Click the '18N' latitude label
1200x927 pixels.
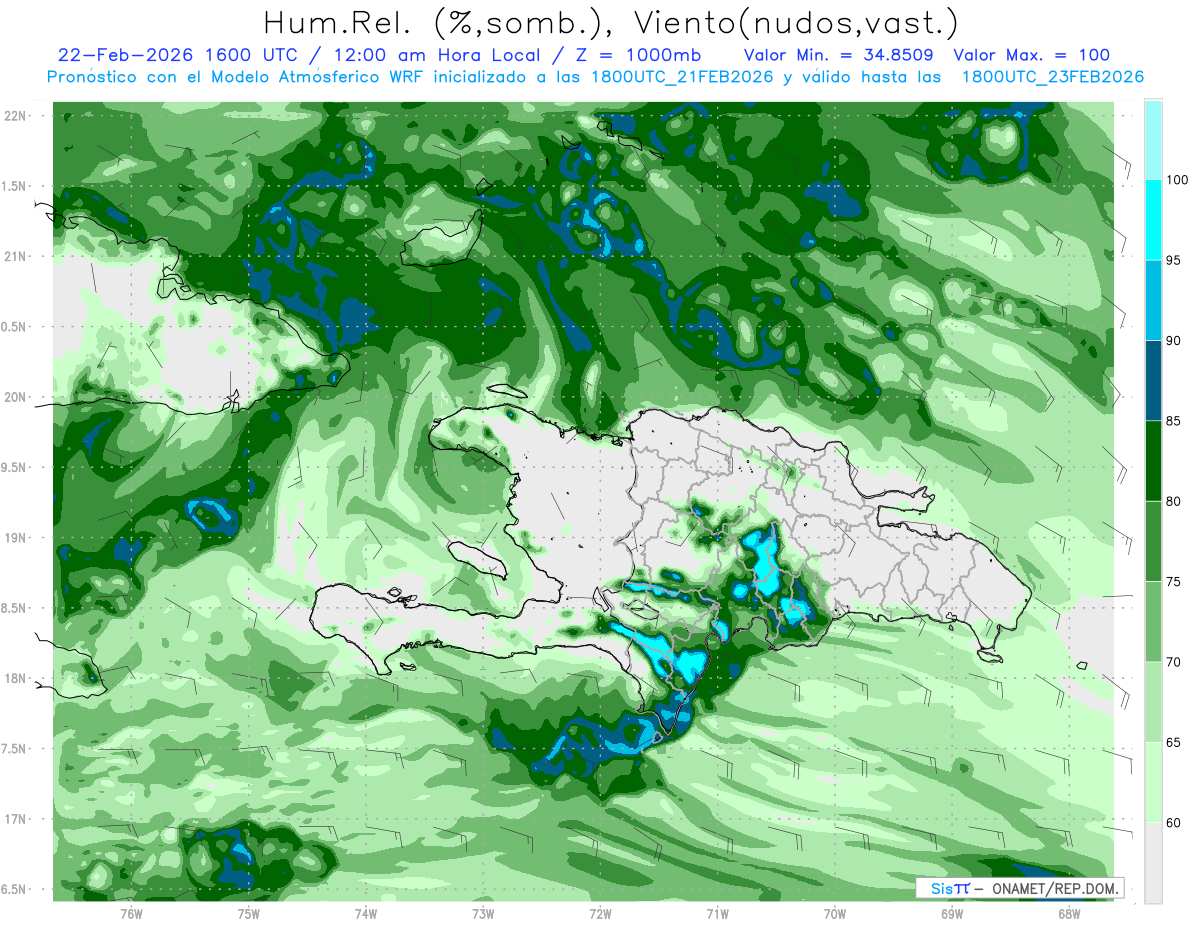tap(15, 678)
